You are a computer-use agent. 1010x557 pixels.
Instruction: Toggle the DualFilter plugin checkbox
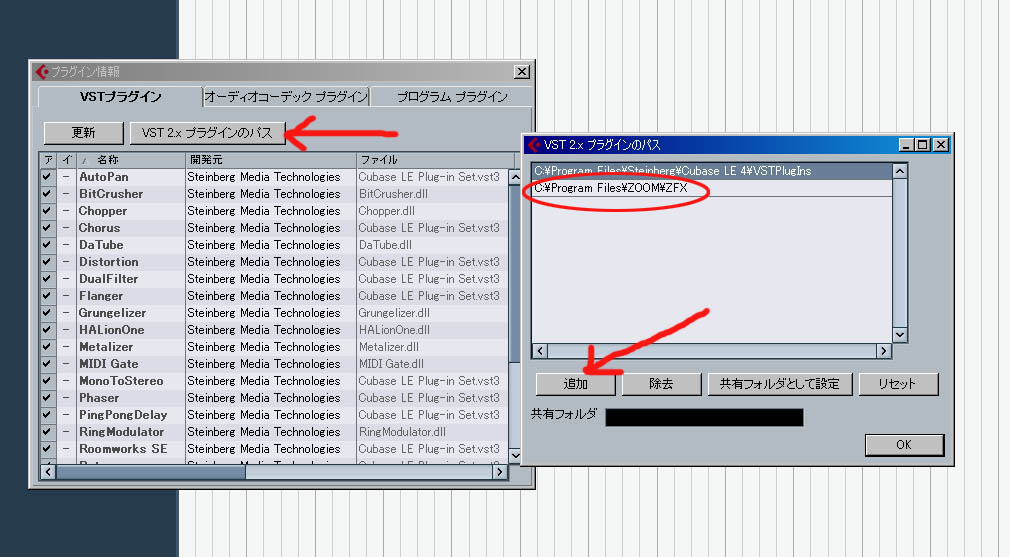tap(47, 279)
